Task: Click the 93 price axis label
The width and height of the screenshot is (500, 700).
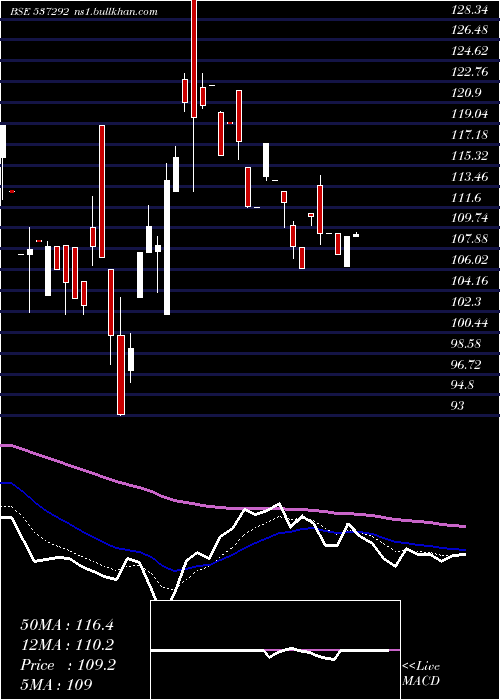Action: 458,406
